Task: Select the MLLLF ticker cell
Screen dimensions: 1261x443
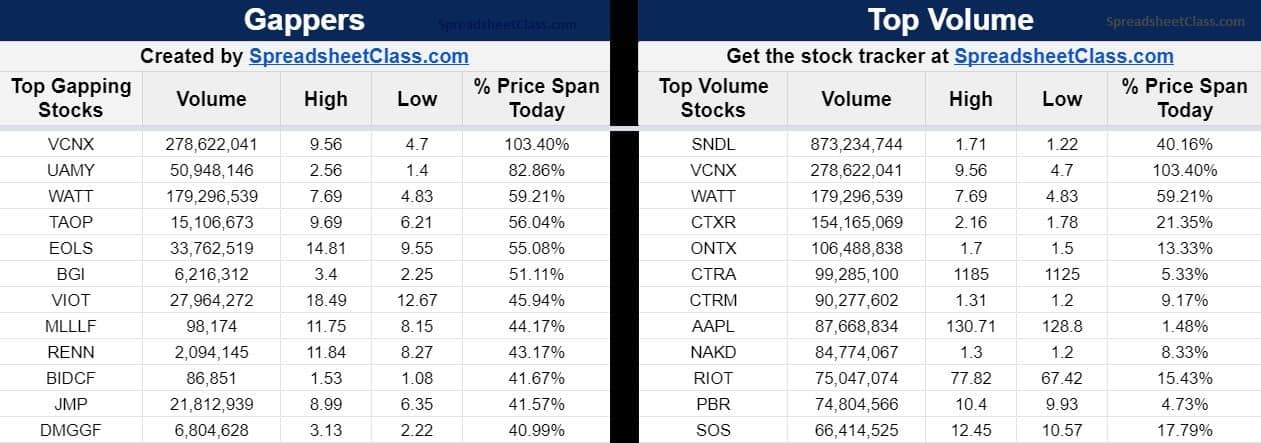Action: [x=71, y=326]
